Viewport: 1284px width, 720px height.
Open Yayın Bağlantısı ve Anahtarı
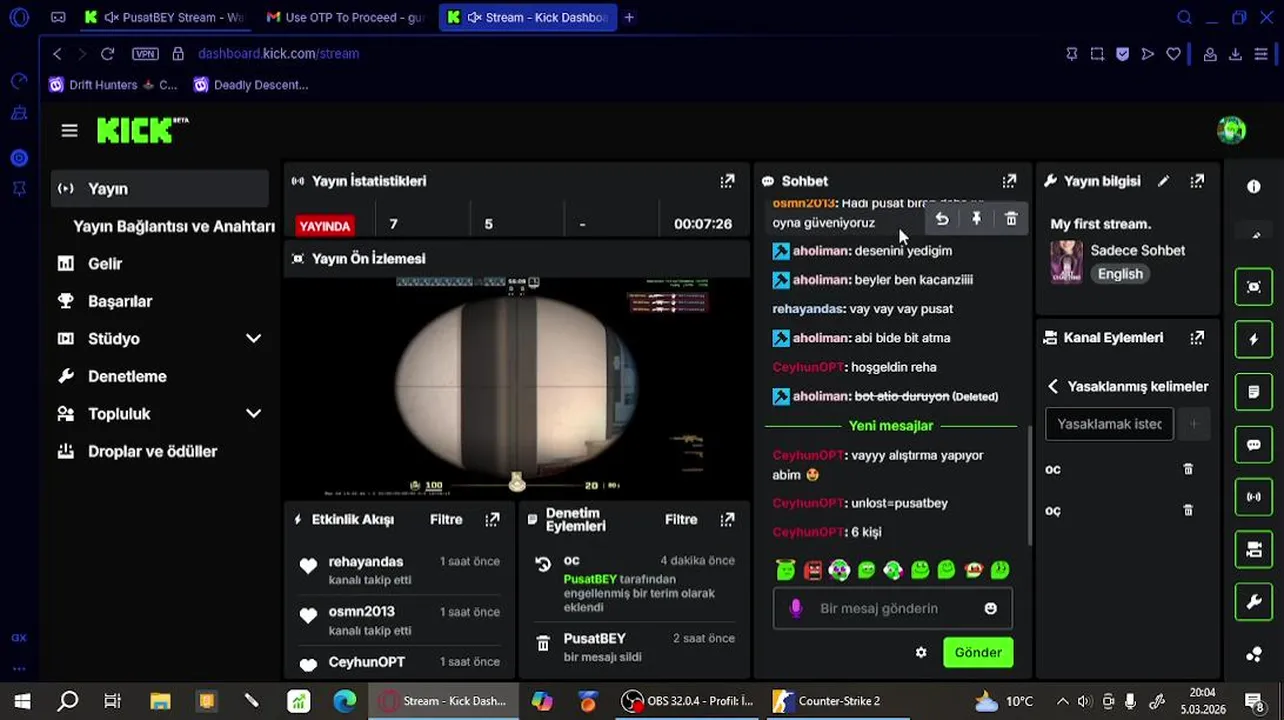(x=174, y=226)
